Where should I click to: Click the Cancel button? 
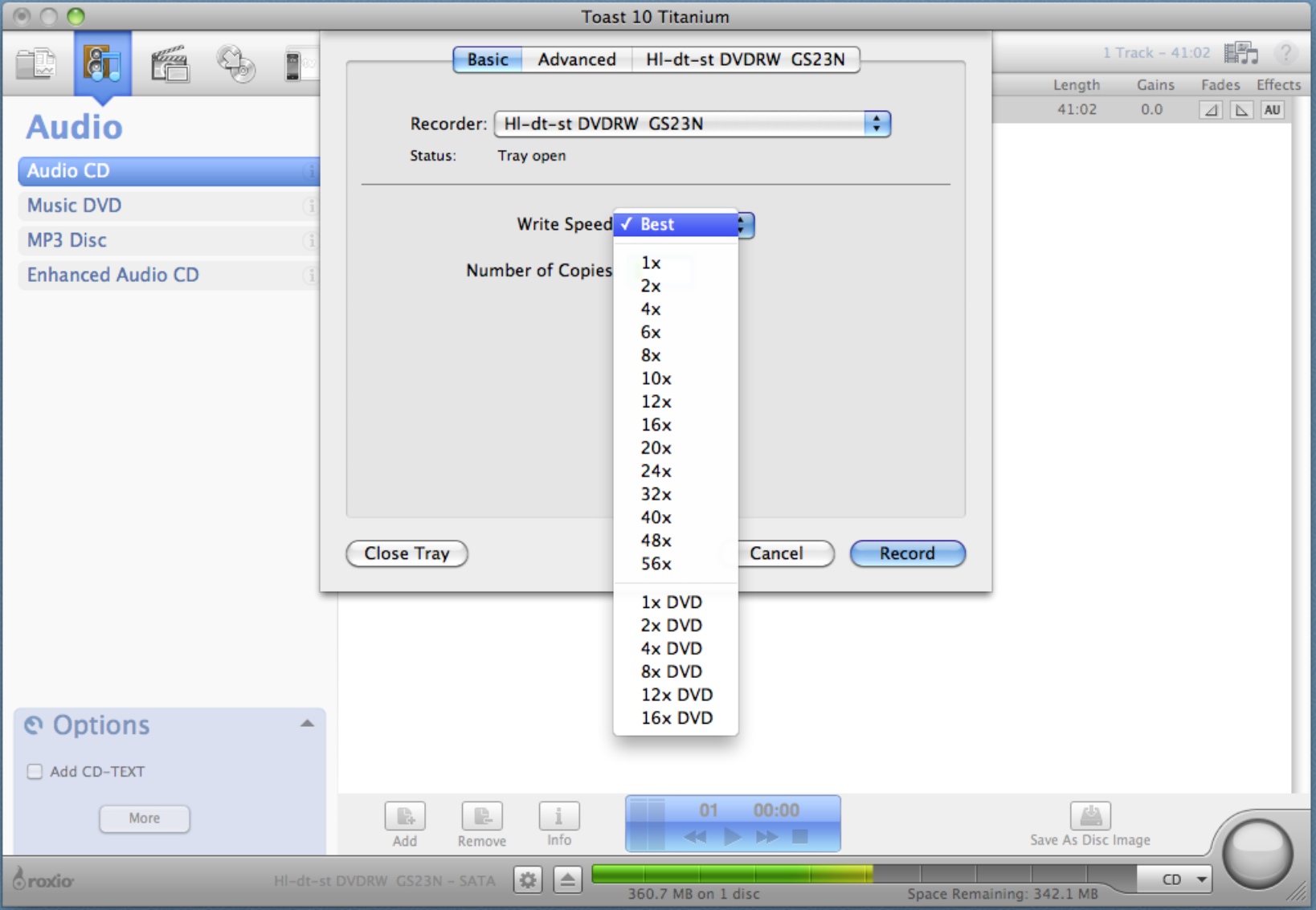click(776, 553)
